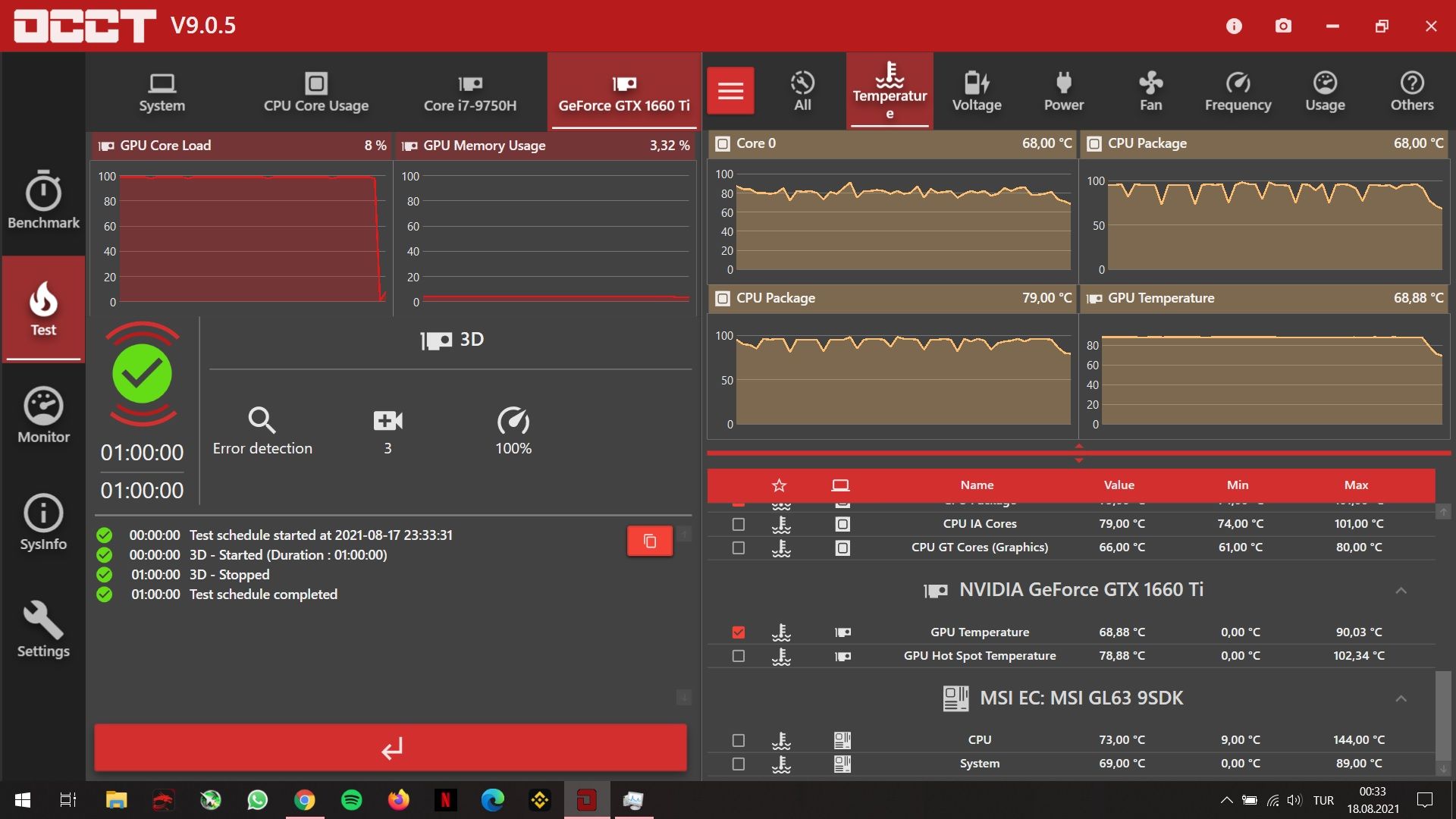Screen dimensions: 1456x819
Task: Open SysInfo from the sidebar
Action: click(x=43, y=522)
